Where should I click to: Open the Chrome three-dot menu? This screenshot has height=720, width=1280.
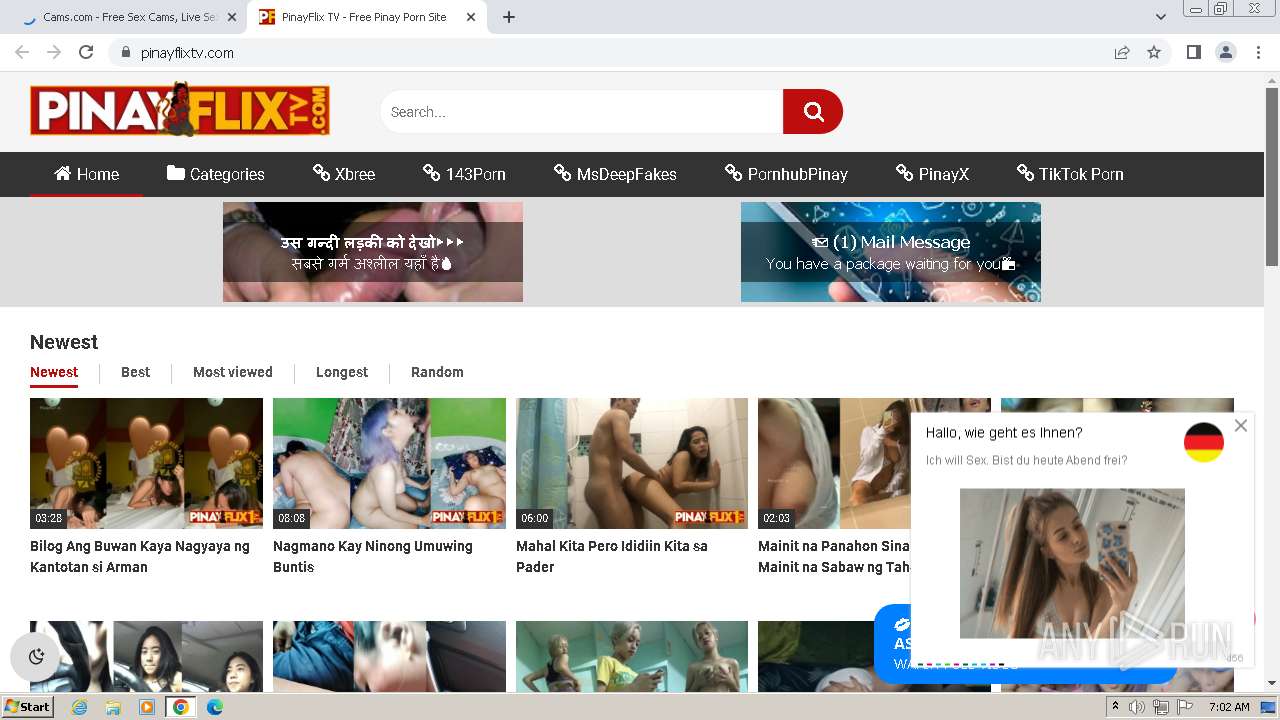pyautogui.click(x=1258, y=52)
